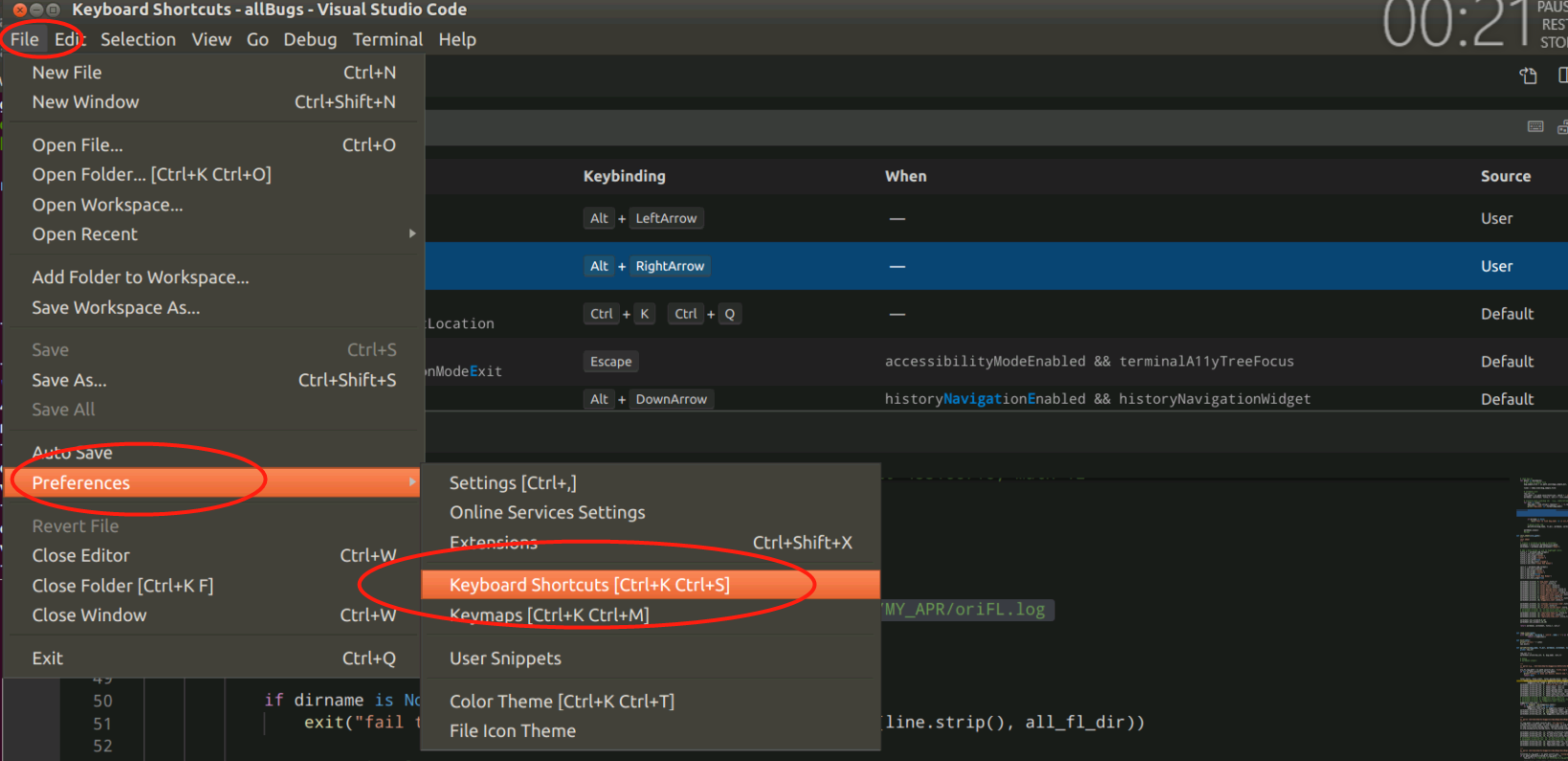Choose New Window menu entry
1568x761 pixels.
click(x=214, y=102)
